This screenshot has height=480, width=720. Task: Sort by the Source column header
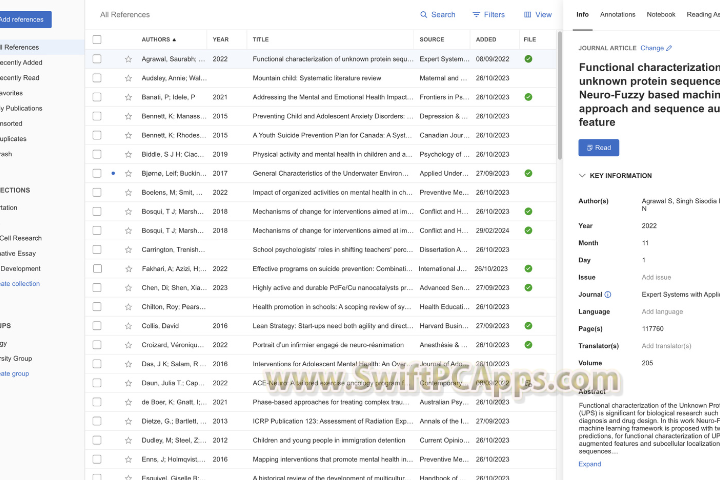(432, 40)
